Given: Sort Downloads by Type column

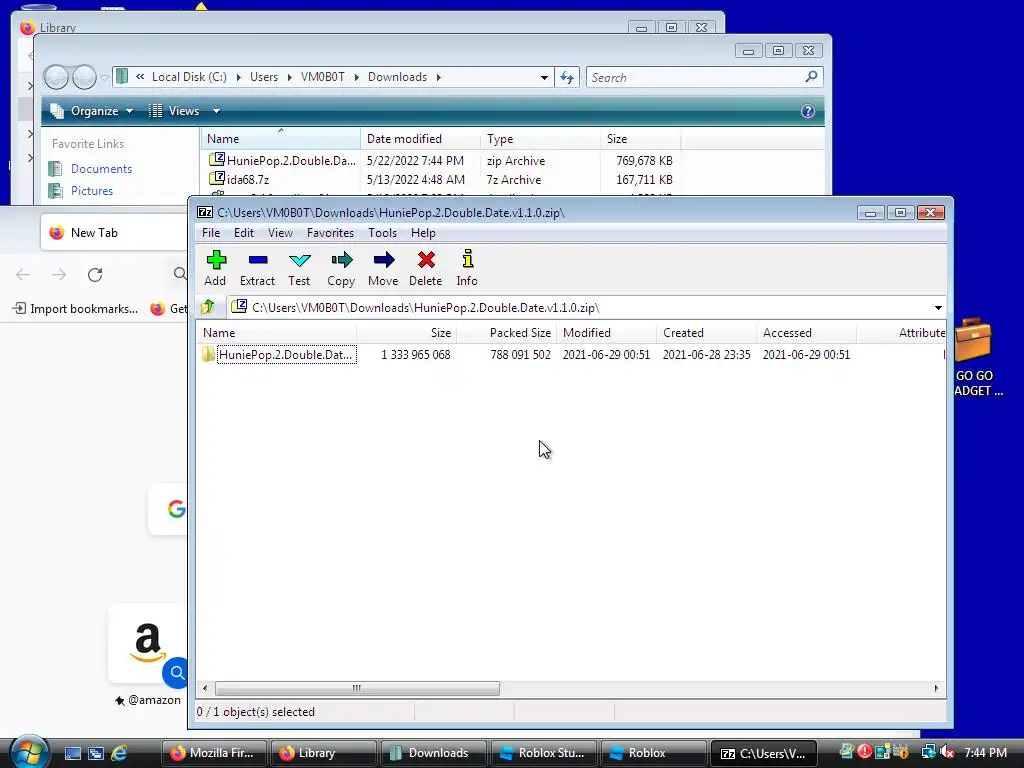Looking at the screenshot, I should (x=540, y=138).
